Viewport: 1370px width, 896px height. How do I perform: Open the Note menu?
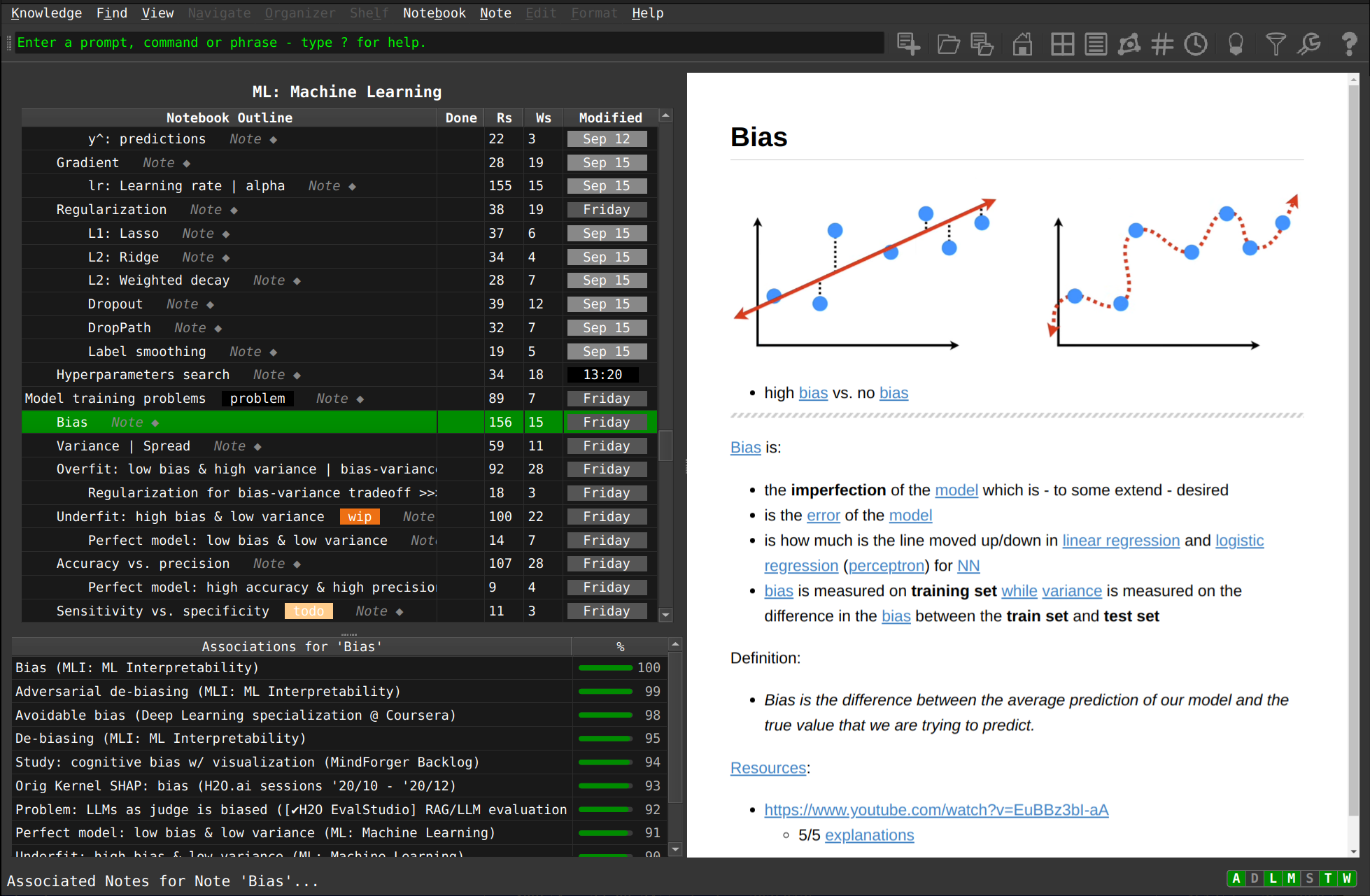(495, 13)
